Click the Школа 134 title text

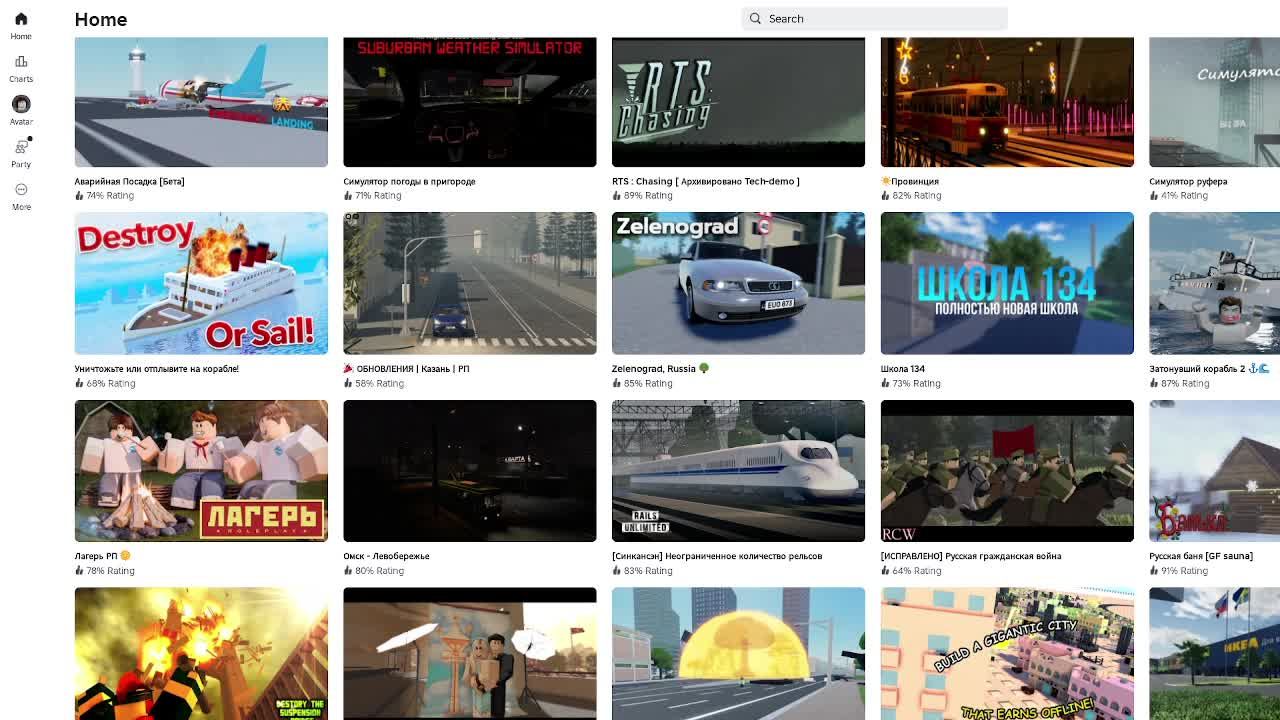tap(902, 368)
